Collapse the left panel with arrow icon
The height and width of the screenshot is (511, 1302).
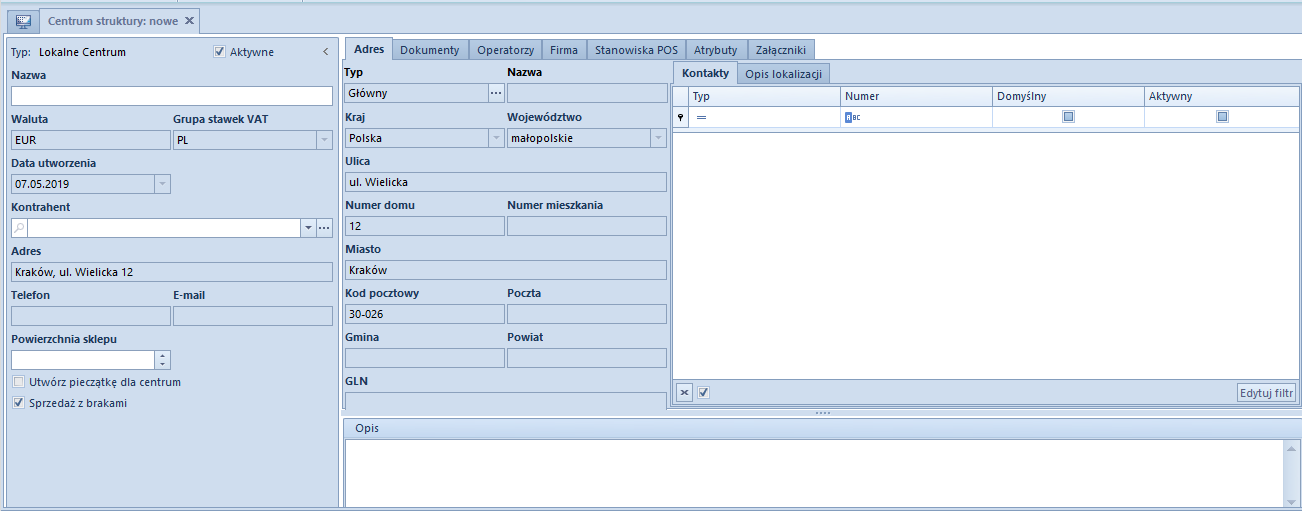tap(325, 52)
